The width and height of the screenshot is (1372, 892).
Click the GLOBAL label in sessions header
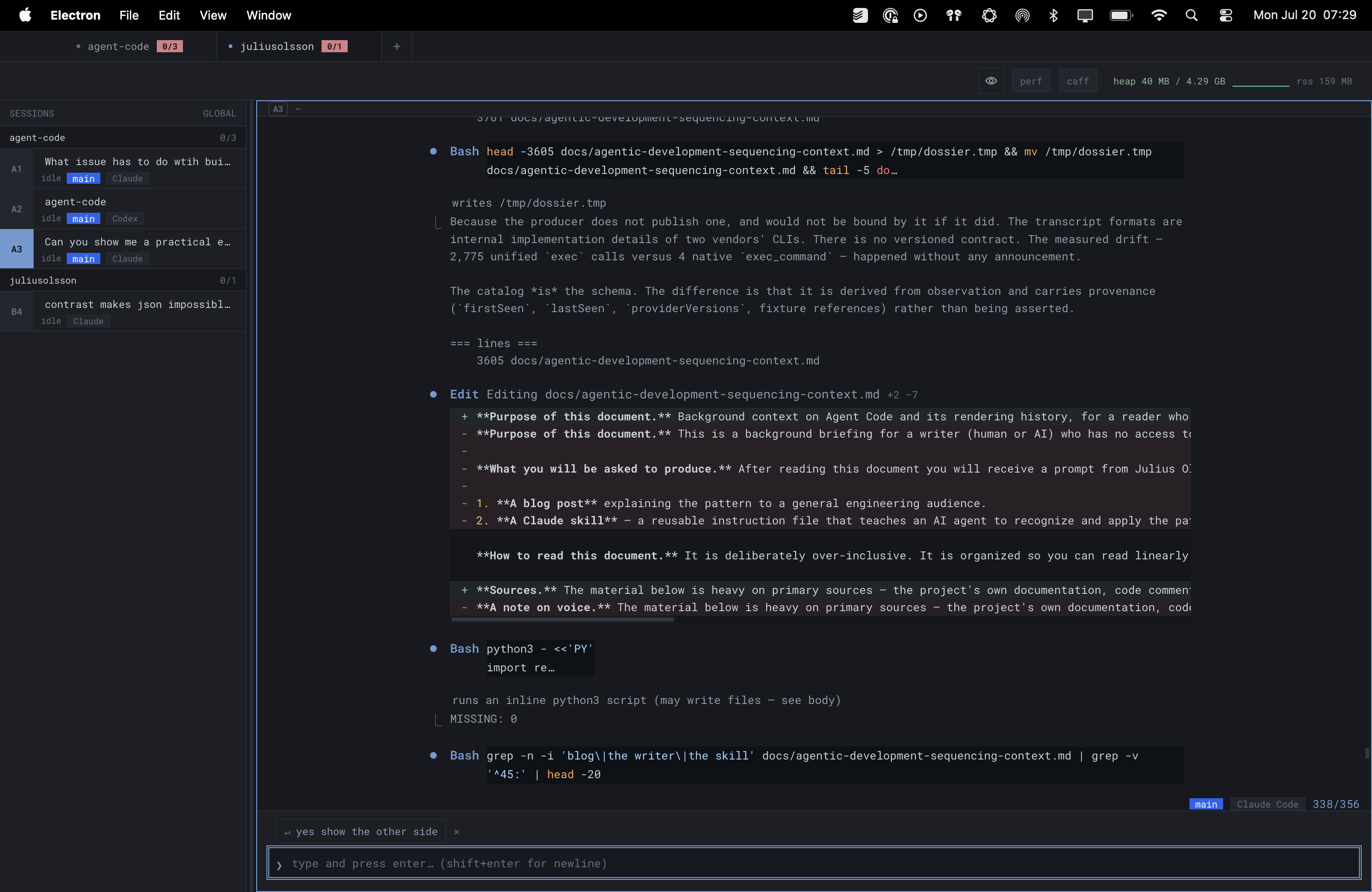click(219, 113)
